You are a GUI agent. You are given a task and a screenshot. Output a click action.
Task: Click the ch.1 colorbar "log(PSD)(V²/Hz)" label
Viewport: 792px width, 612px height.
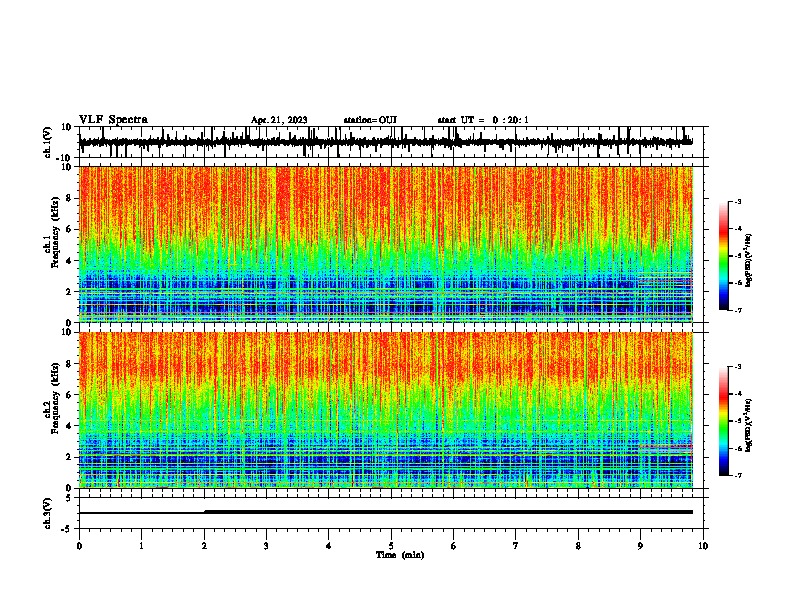tap(749, 261)
